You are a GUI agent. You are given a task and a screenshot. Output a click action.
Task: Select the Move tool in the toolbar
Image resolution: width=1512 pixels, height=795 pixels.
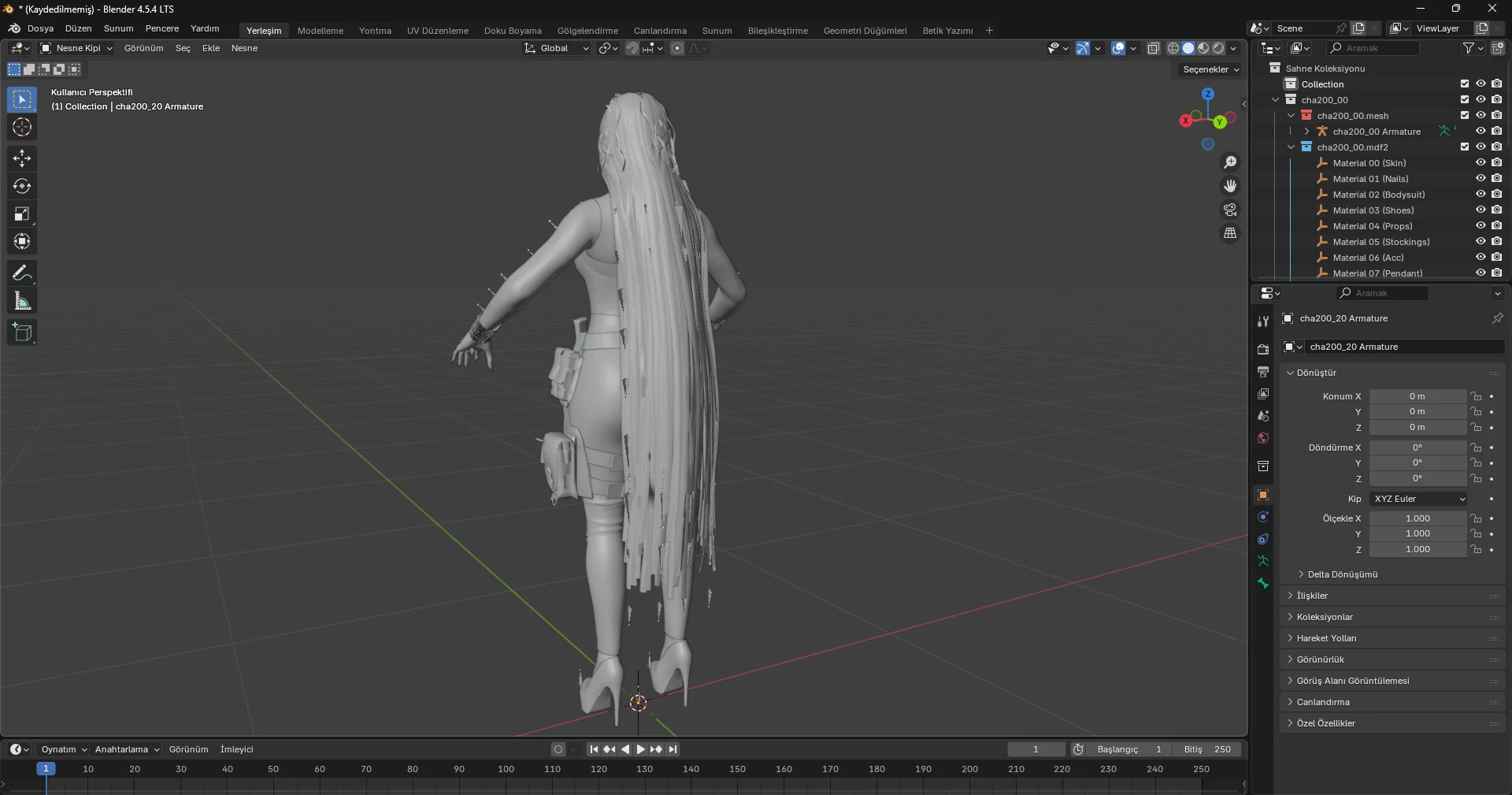[x=22, y=158]
